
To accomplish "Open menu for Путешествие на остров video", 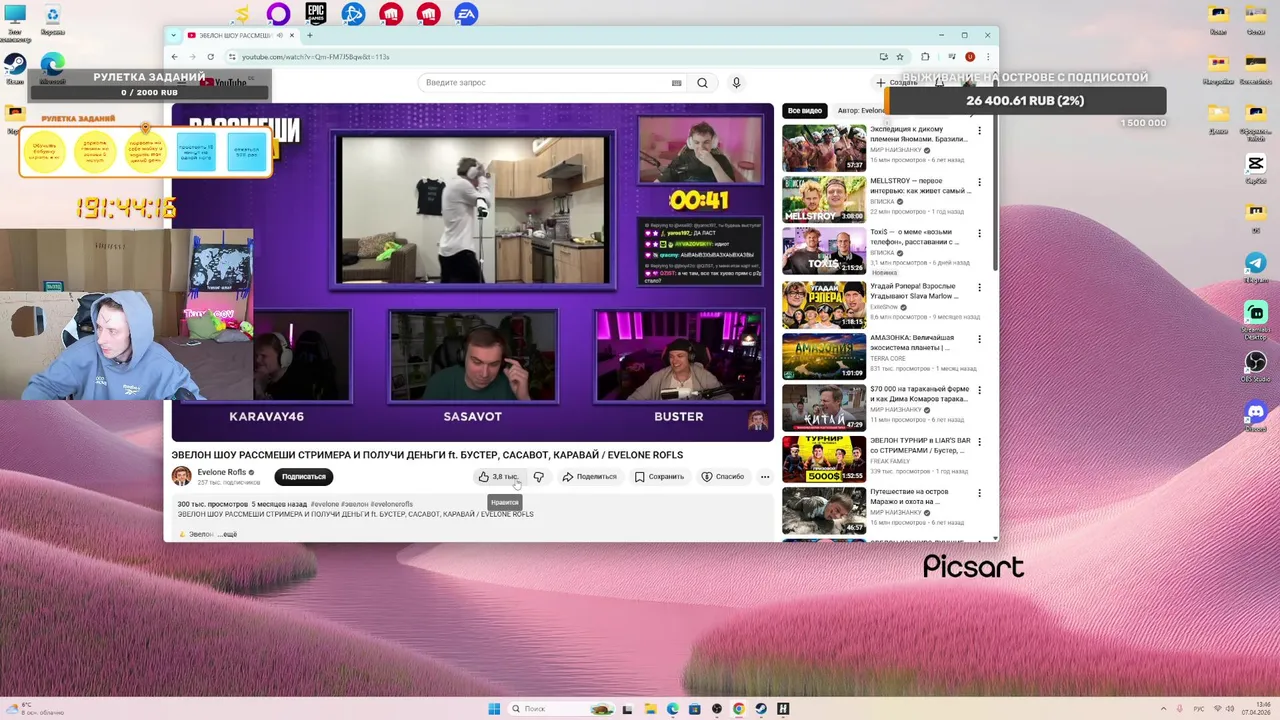I will click(979, 494).
